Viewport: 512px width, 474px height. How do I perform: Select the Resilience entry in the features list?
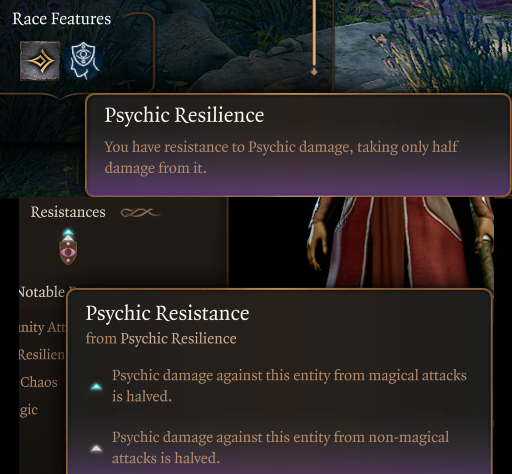pyautogui.click(x=42, y=355)
